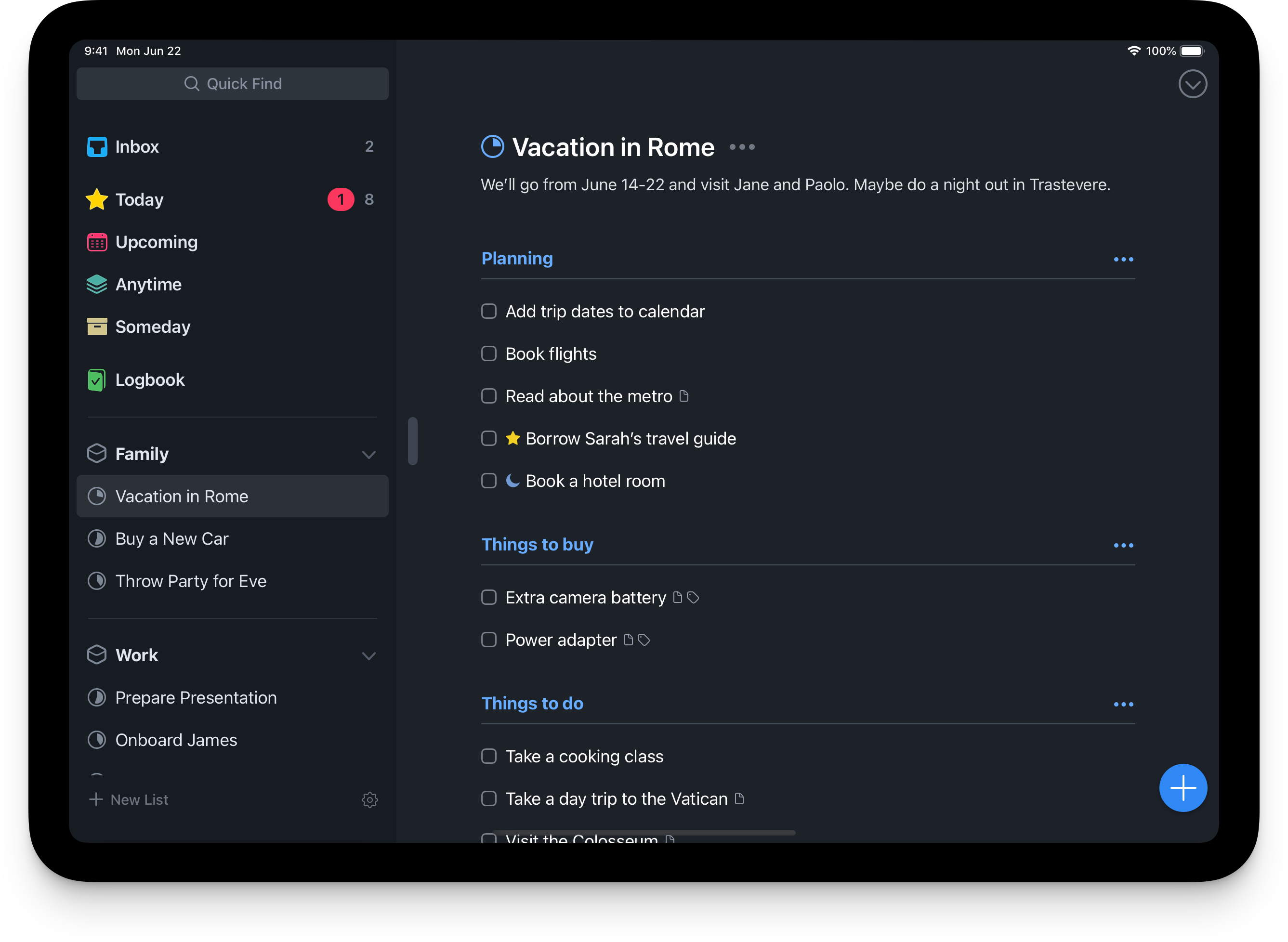The height and width of the screenshot is (942, 1288).
Task: Tap the blue add to-do button
Action: click(1183, 787)
